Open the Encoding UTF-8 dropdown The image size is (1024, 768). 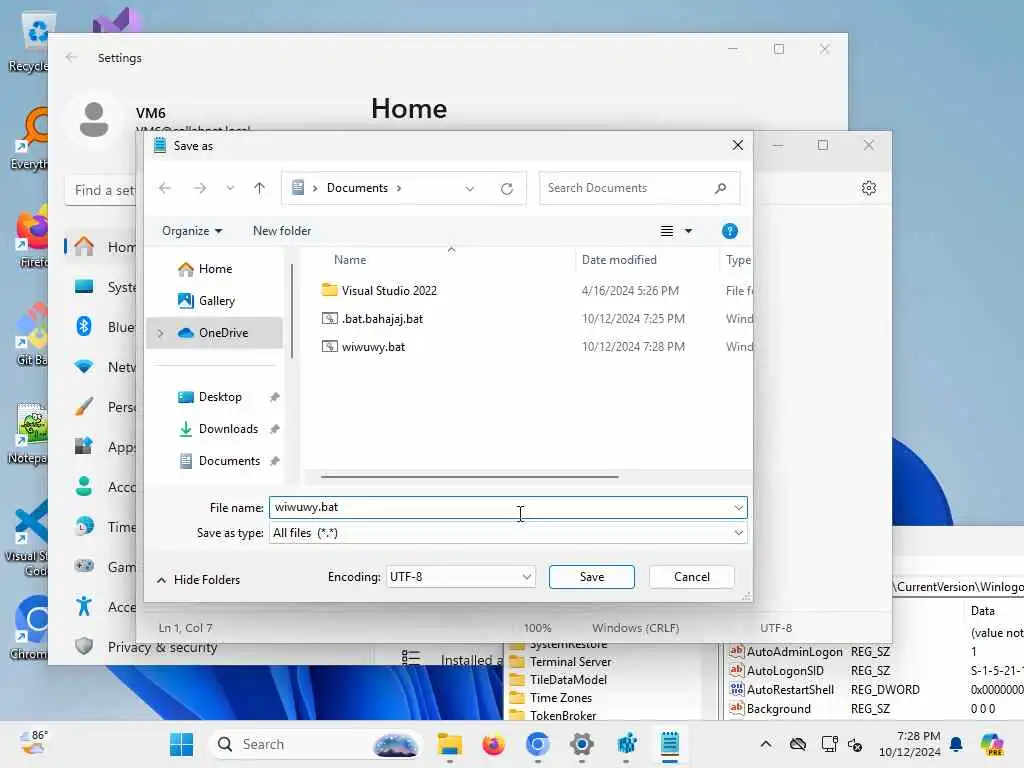(x=460, y=577)
